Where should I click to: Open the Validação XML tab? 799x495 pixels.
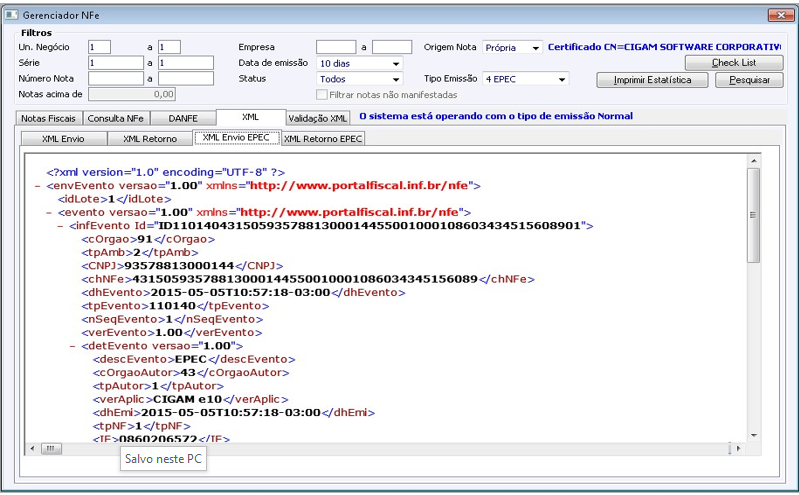click(x=317, y=118)
